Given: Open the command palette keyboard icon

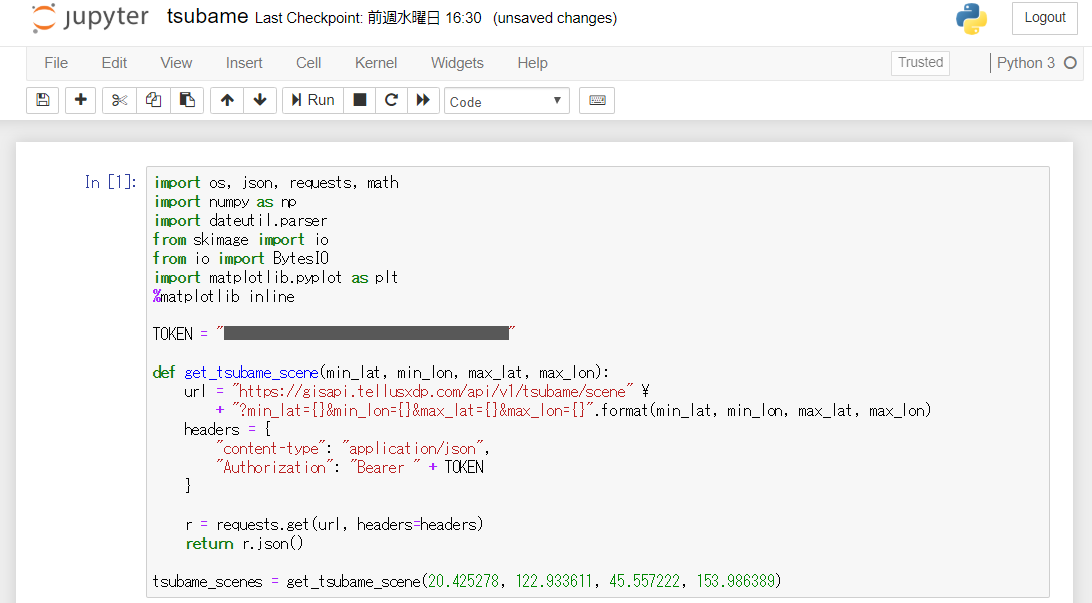Looking at the screenshot, I should pyautogui.click(x=597, y=100).
